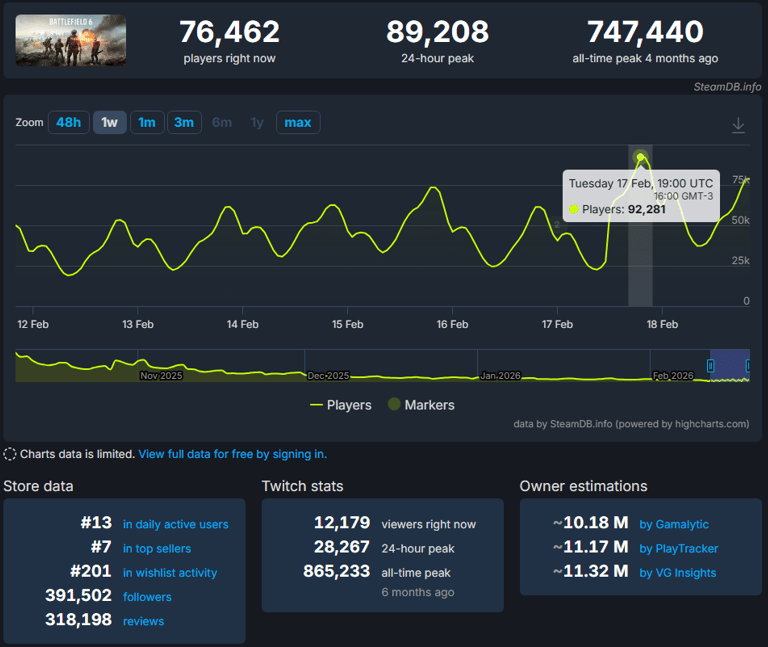The width and height of the screenshot is (768, 647).
Task: Show max chart range
Action: pyautogui.click(x=298, y=122)
